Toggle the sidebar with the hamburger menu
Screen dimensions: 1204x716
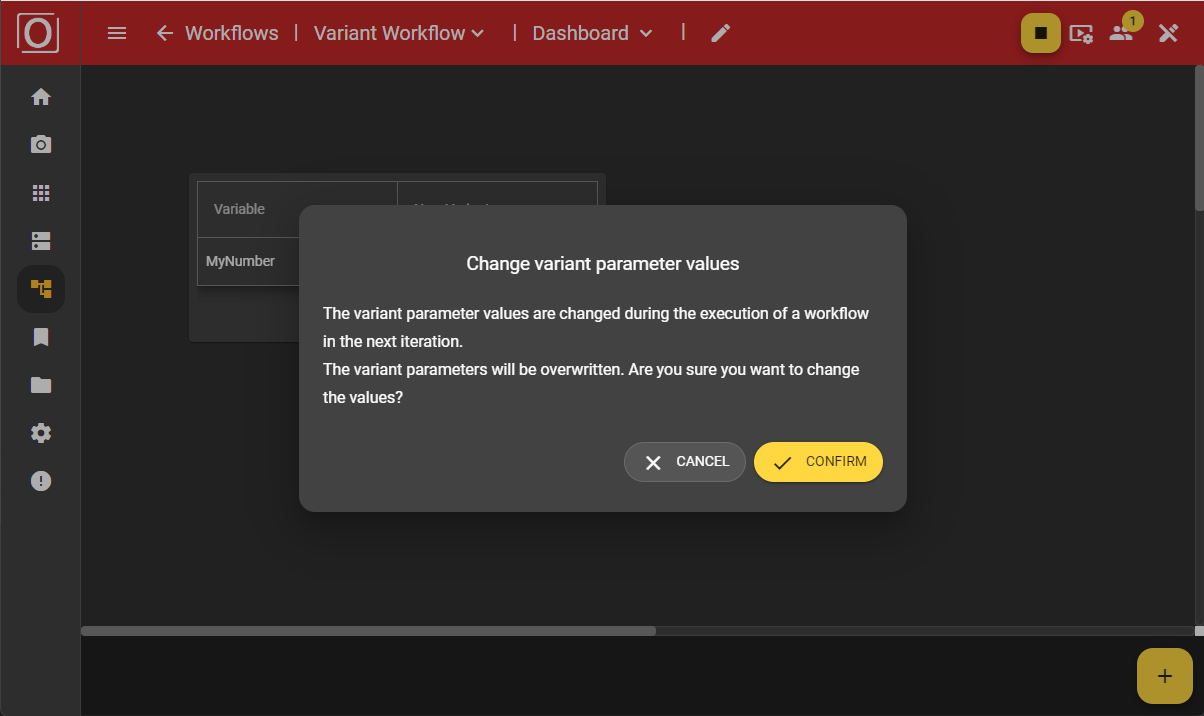point(116,33)
